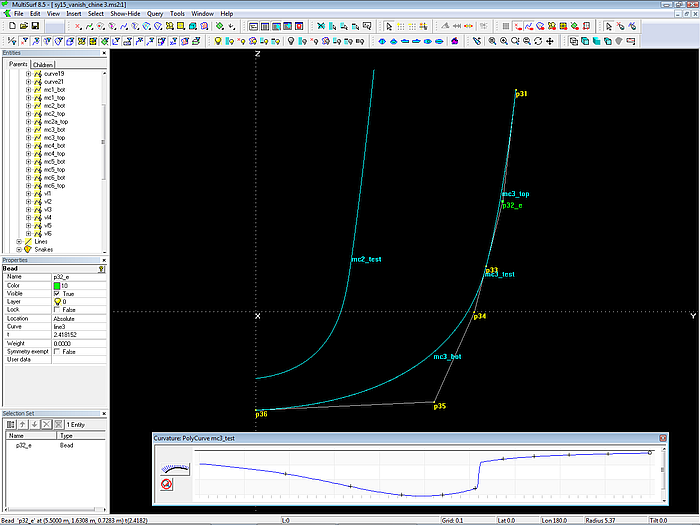Click the Type column header

(66, 436)
